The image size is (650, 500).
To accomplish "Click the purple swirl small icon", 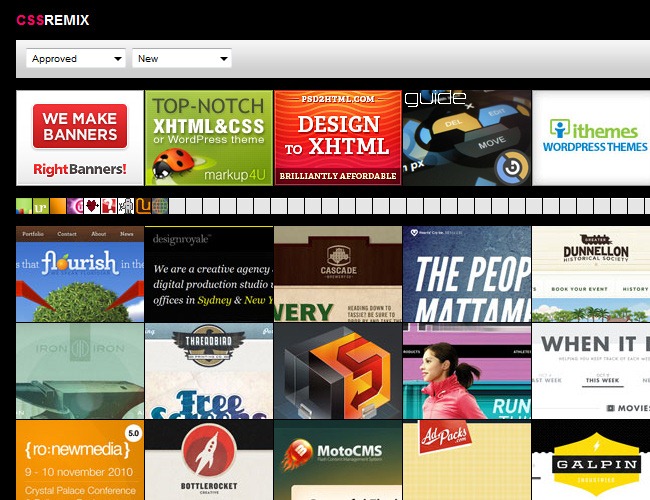I will (x=75, y=206).
